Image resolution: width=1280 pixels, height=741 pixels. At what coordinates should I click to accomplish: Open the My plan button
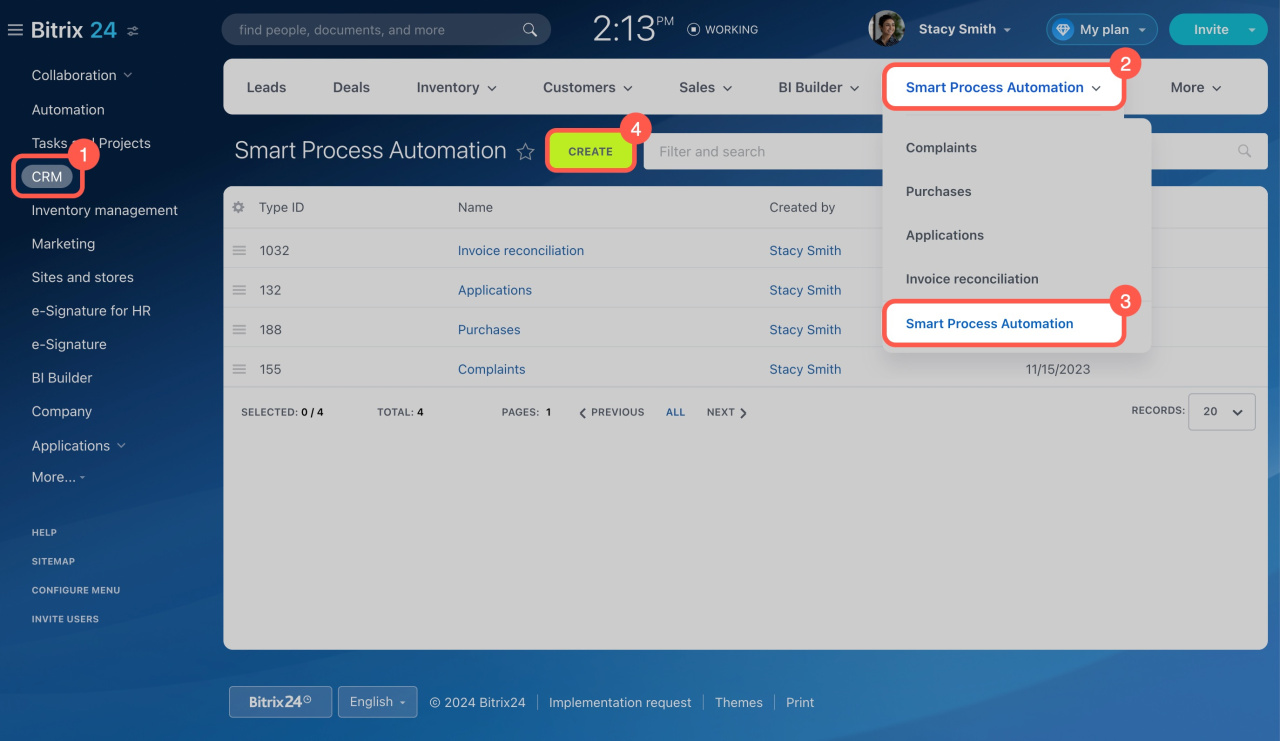(1102, 30)
